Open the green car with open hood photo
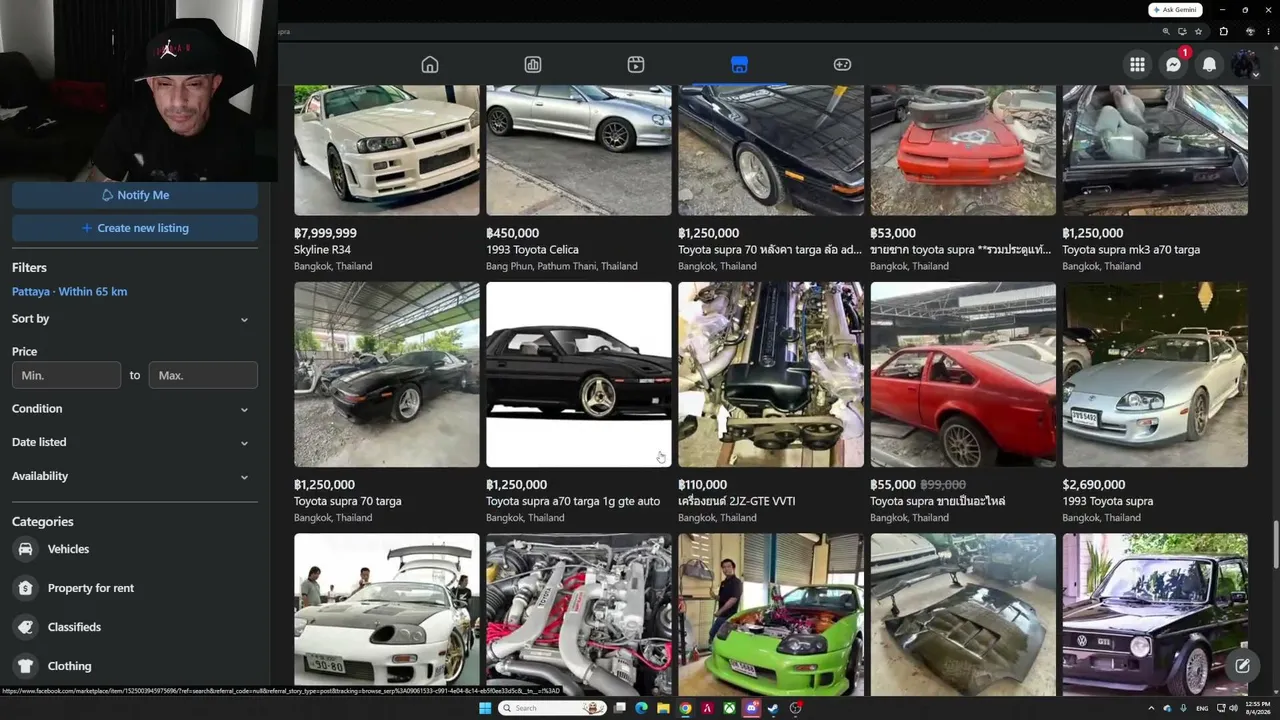The height and width of the screenshot is (720, 1280). 771,615
